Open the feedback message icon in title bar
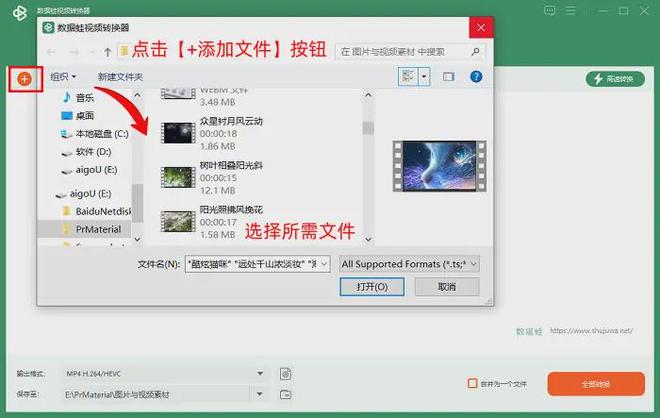Screen dimensions: 660x418 point(549,11)
